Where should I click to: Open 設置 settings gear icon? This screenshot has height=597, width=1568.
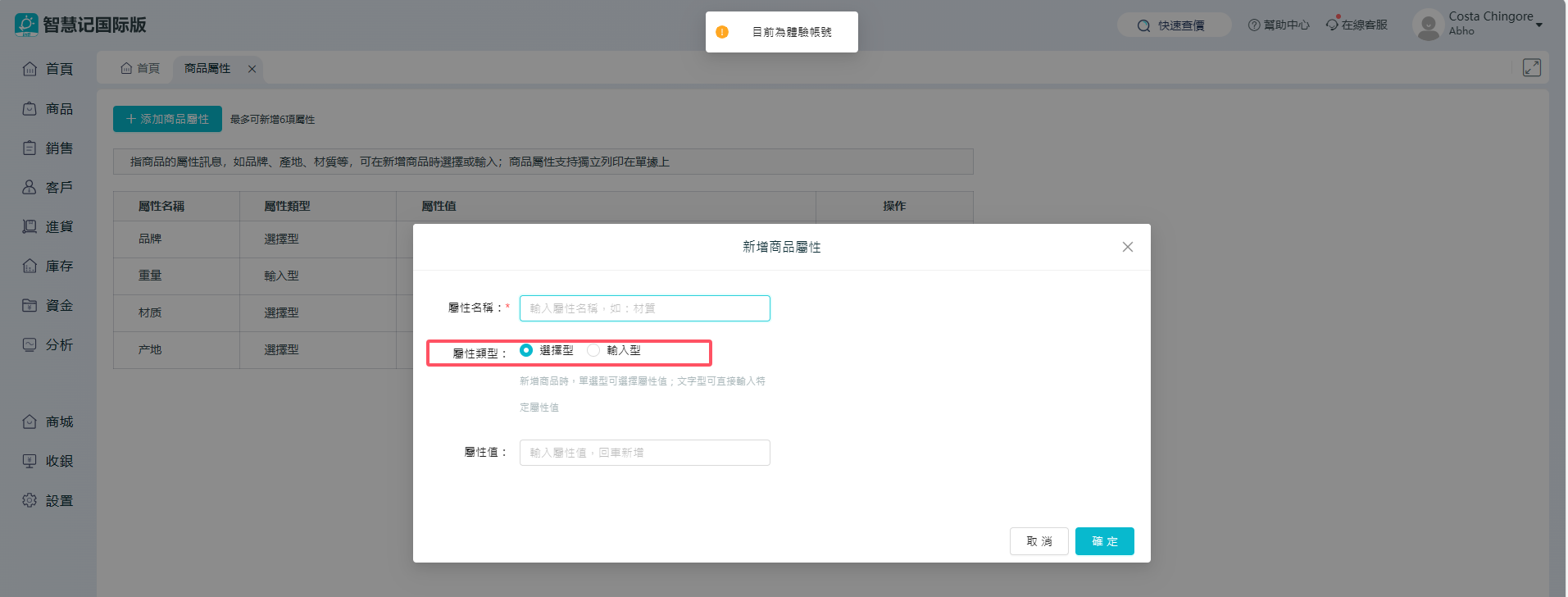click(x=30, y=500)
